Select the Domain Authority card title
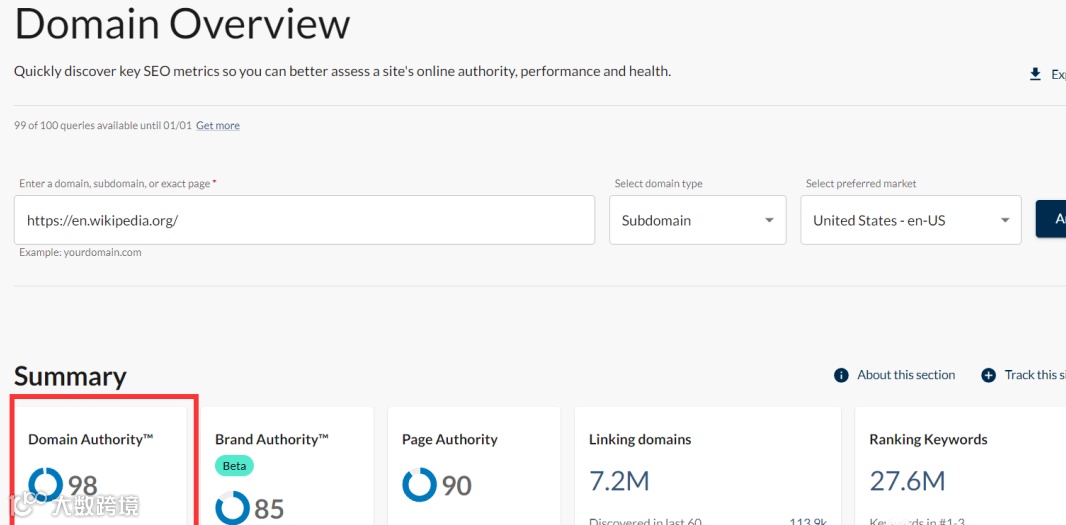1066x525 pixels. pos(90,439)
